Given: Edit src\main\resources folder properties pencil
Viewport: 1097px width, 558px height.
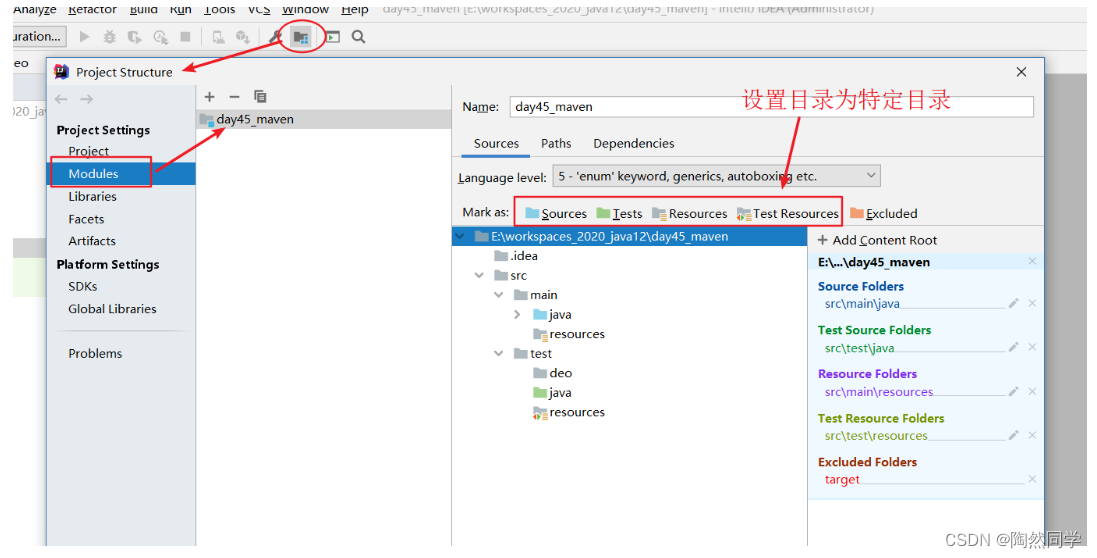Looking at the screenshot, I should tap(1013, 391).
